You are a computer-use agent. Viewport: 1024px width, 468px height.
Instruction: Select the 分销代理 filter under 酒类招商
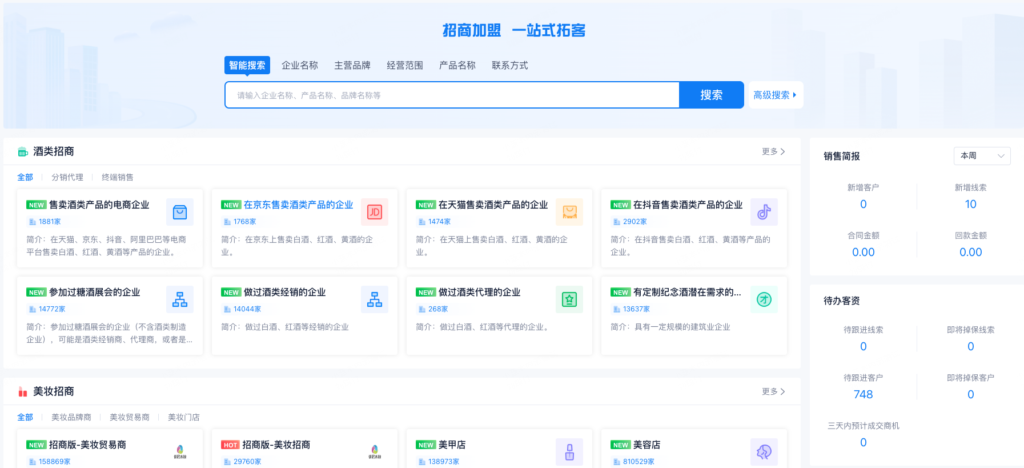[68, 177]
